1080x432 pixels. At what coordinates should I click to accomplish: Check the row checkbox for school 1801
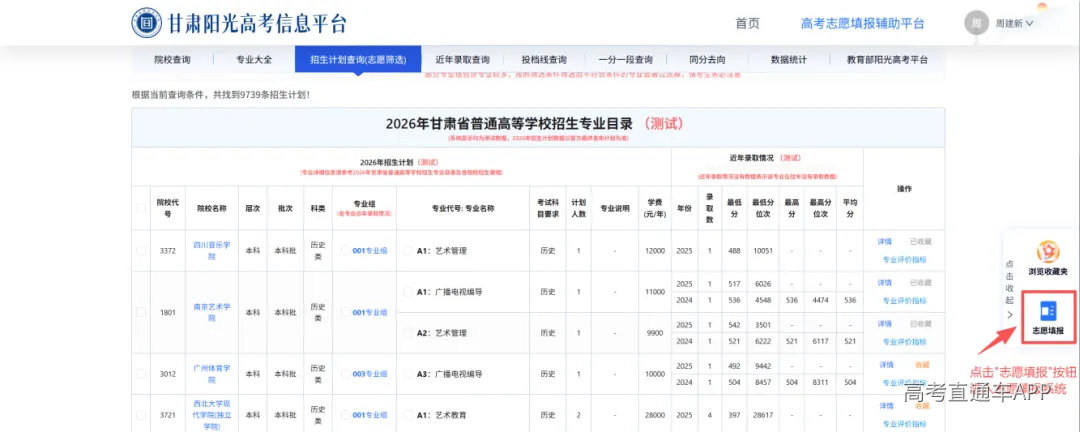pyautogui.click(x=141, y=312)
